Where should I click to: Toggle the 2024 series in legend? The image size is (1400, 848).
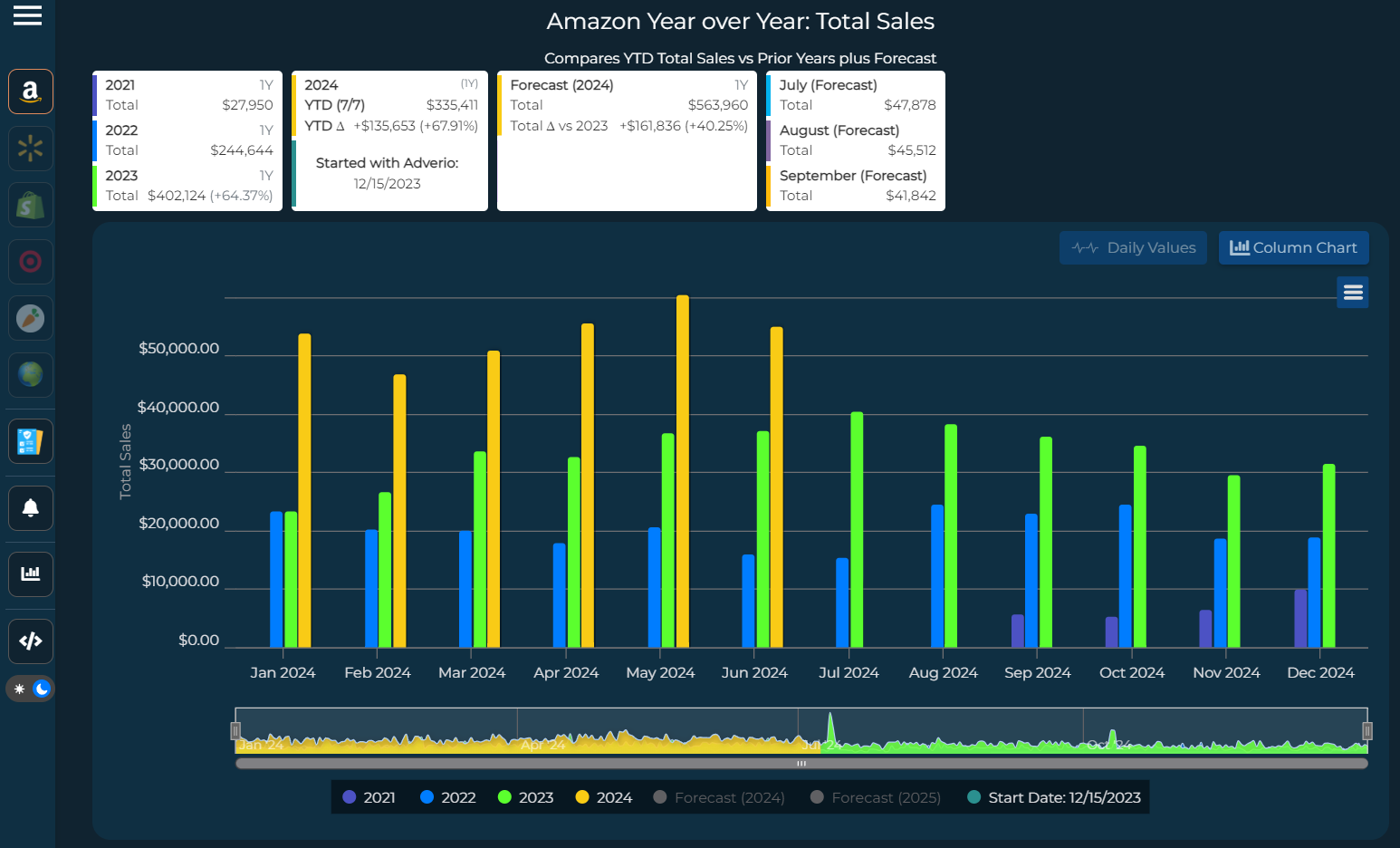point(603,797)
